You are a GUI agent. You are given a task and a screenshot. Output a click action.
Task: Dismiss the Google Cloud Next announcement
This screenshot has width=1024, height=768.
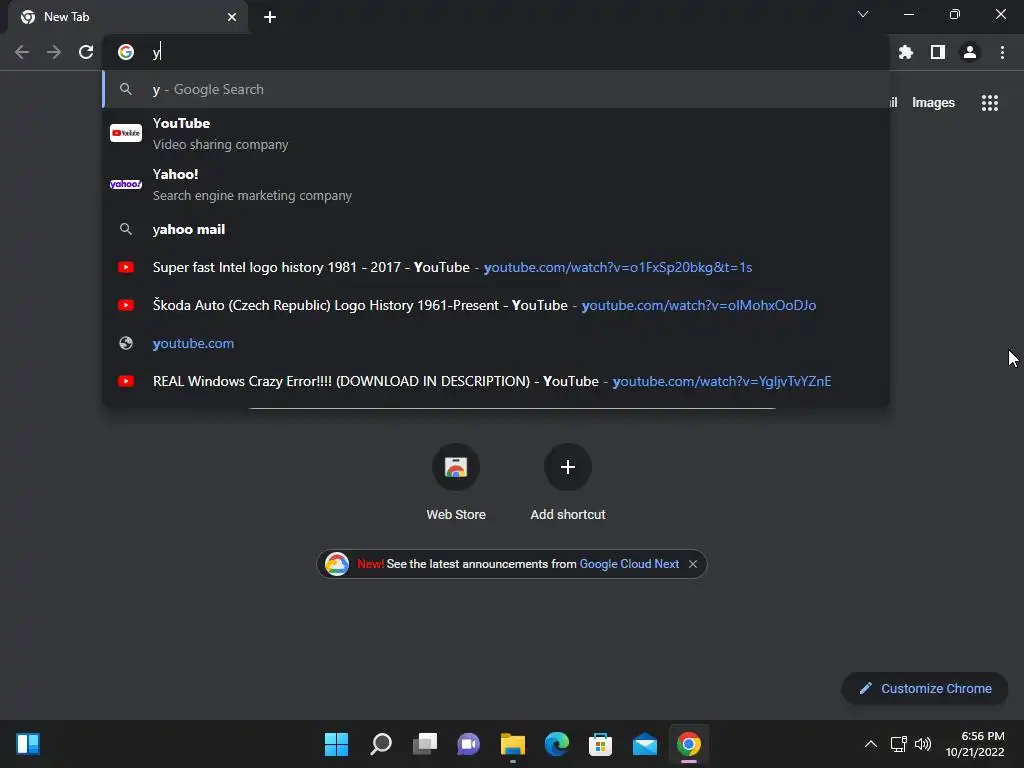pyautogui.click(x=693, y=564)
